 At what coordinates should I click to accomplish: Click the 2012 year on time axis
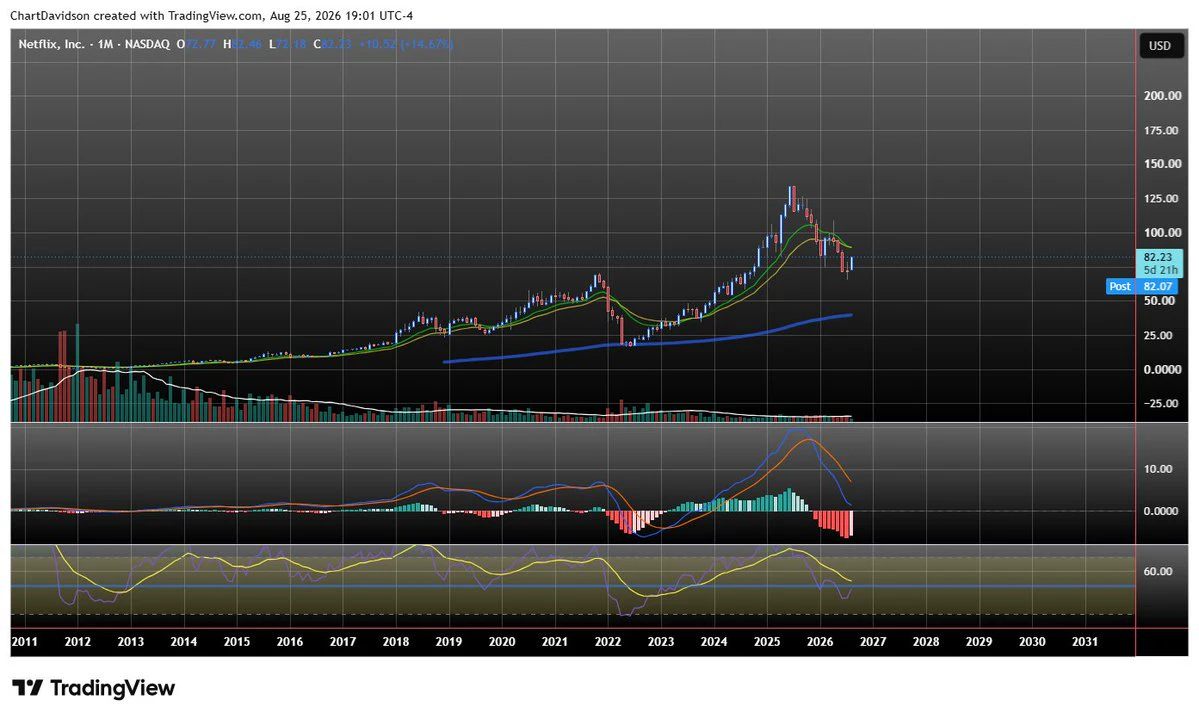[x=77, y=642]
